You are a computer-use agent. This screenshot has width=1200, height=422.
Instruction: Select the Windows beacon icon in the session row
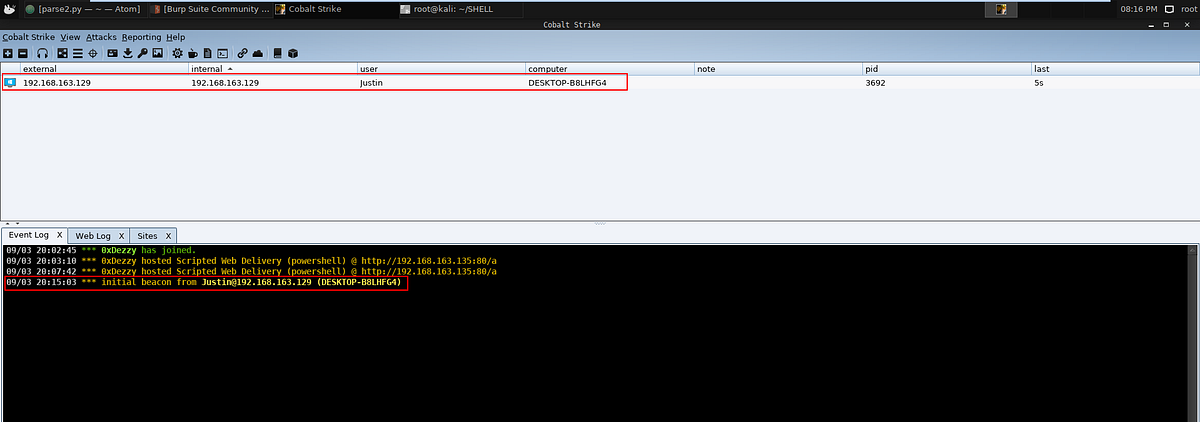pyautogui.click(x=11, y=82)
